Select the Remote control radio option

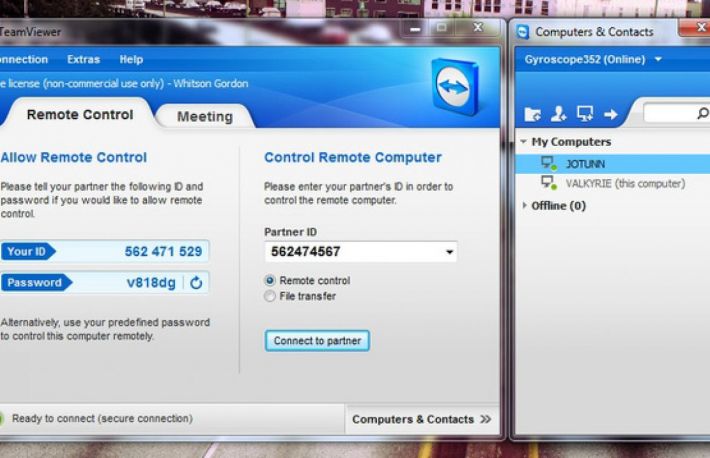coord(270,281)
